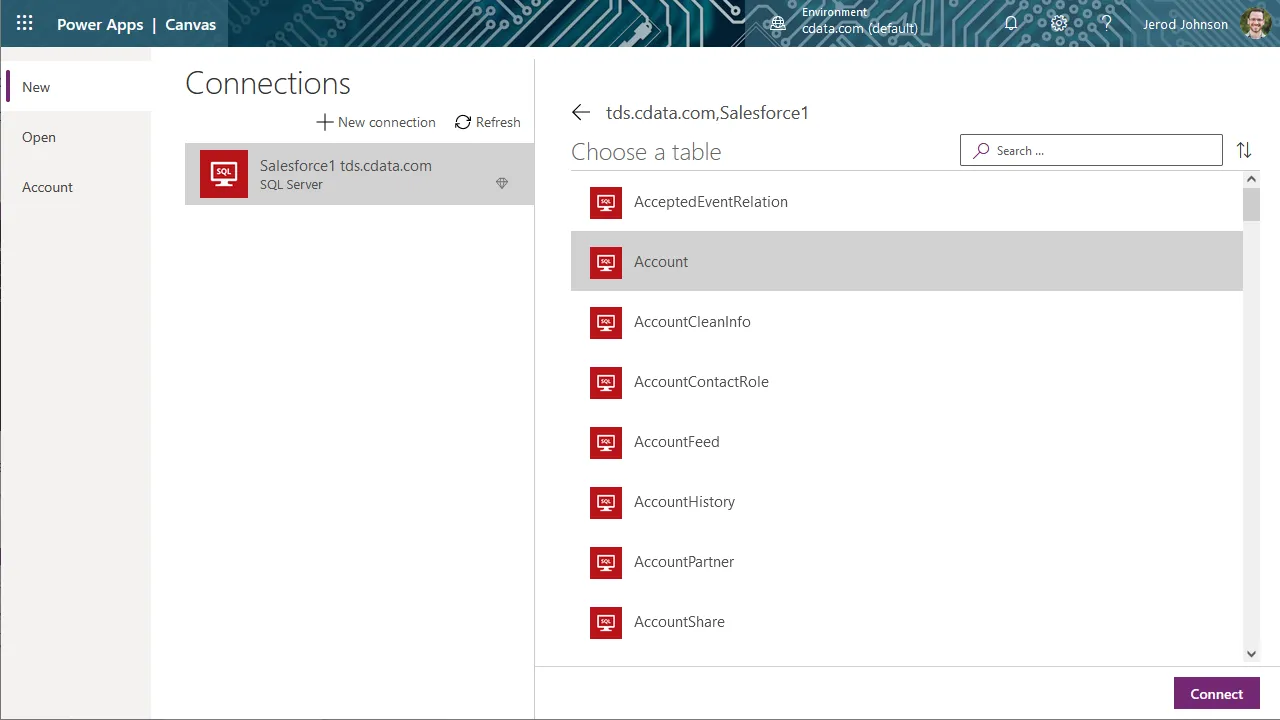The height and width of the screenshot is (720, 1280).
Task: Click the SQL Server icon beside AccountFeed
Action: [x=605, y=442]
